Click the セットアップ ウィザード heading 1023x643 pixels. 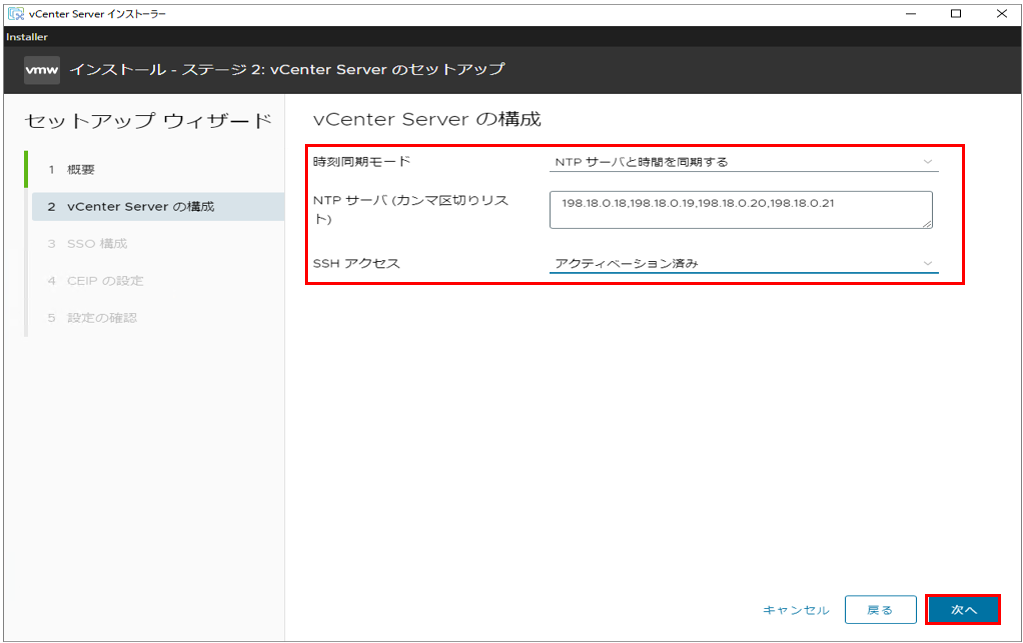click(x=148, y=121)
